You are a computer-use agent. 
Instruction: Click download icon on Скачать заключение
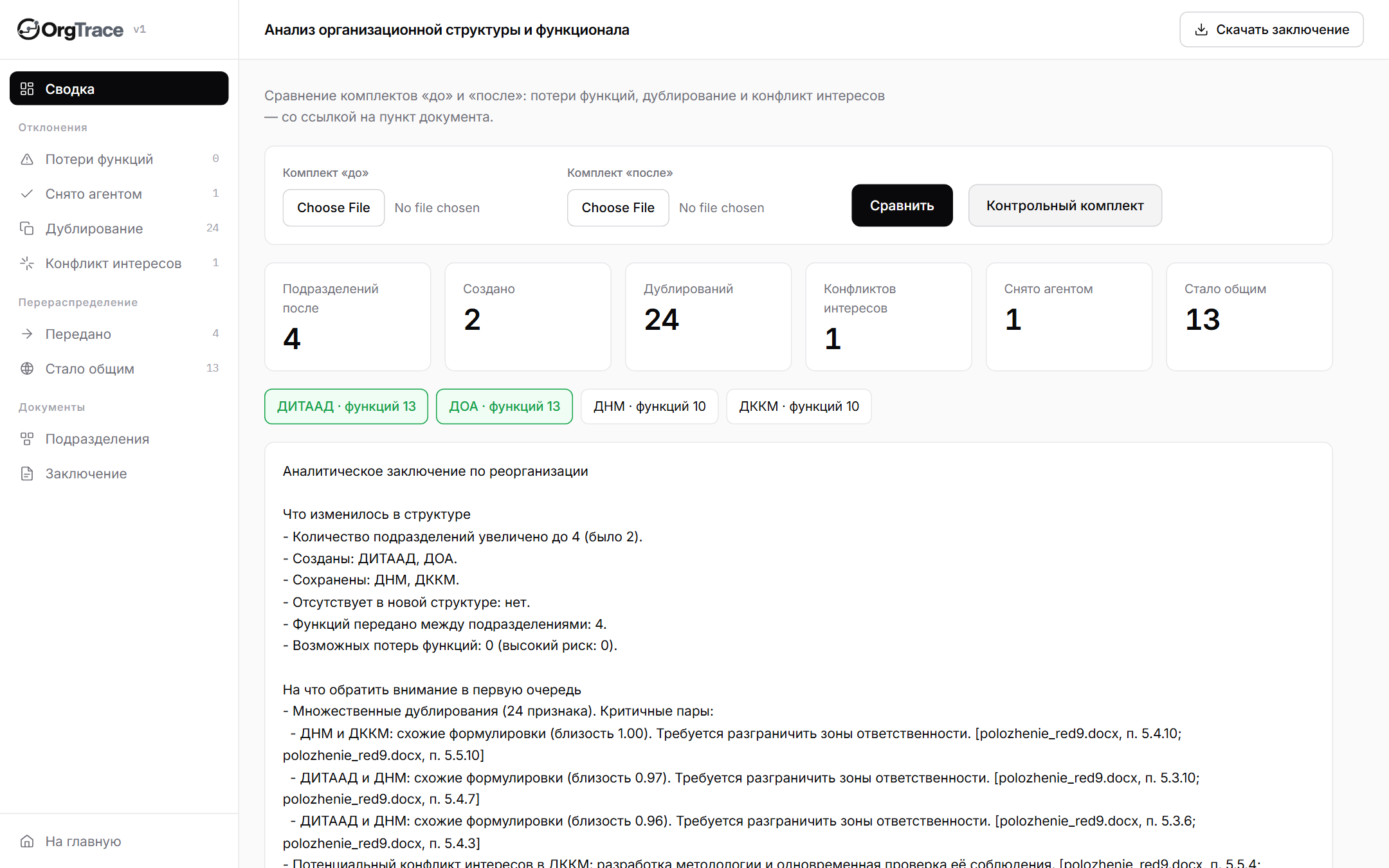point(1201,30)
